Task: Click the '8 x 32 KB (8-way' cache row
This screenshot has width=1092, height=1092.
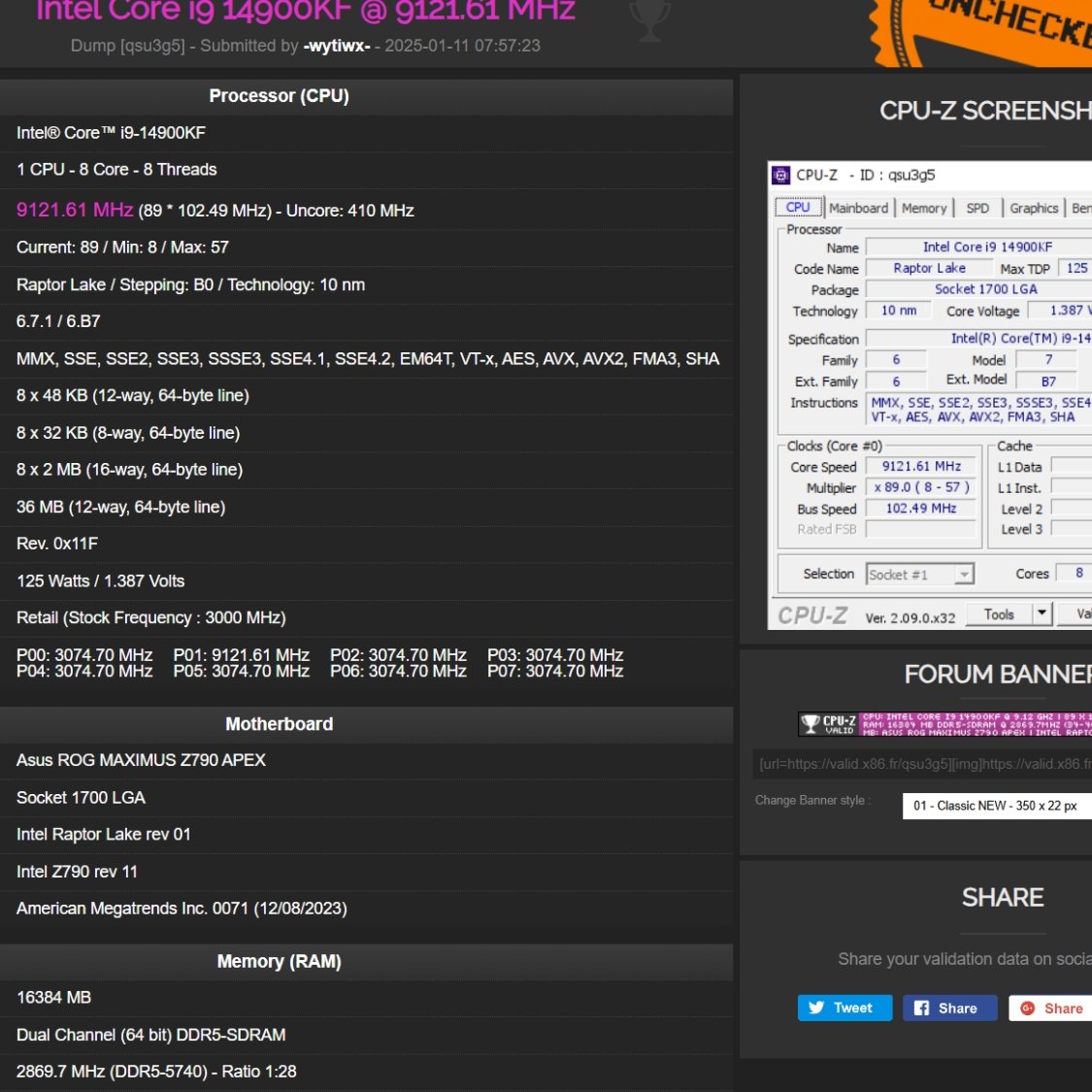Action: pyautogui.click(x=366, y=433)
